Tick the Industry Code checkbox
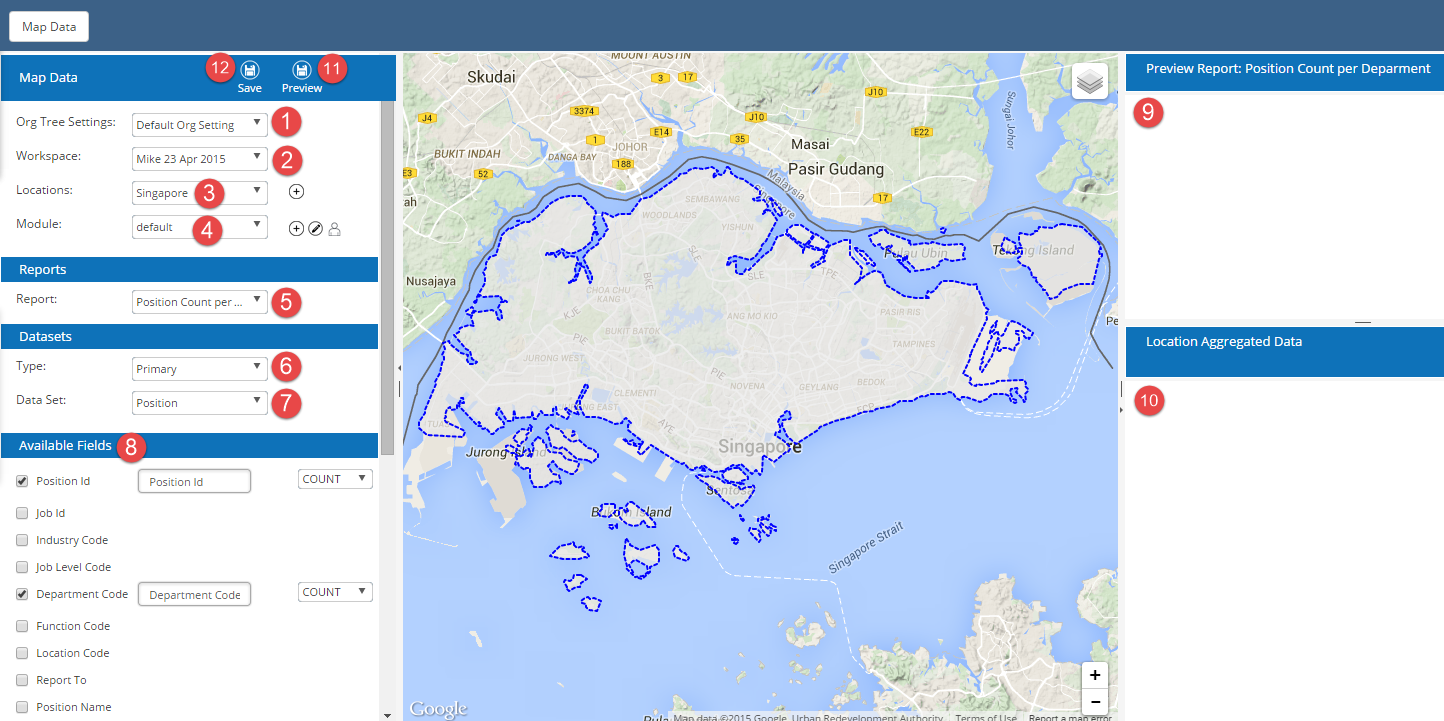This screenshot has width=1444, height=721. tap(22, 540)
